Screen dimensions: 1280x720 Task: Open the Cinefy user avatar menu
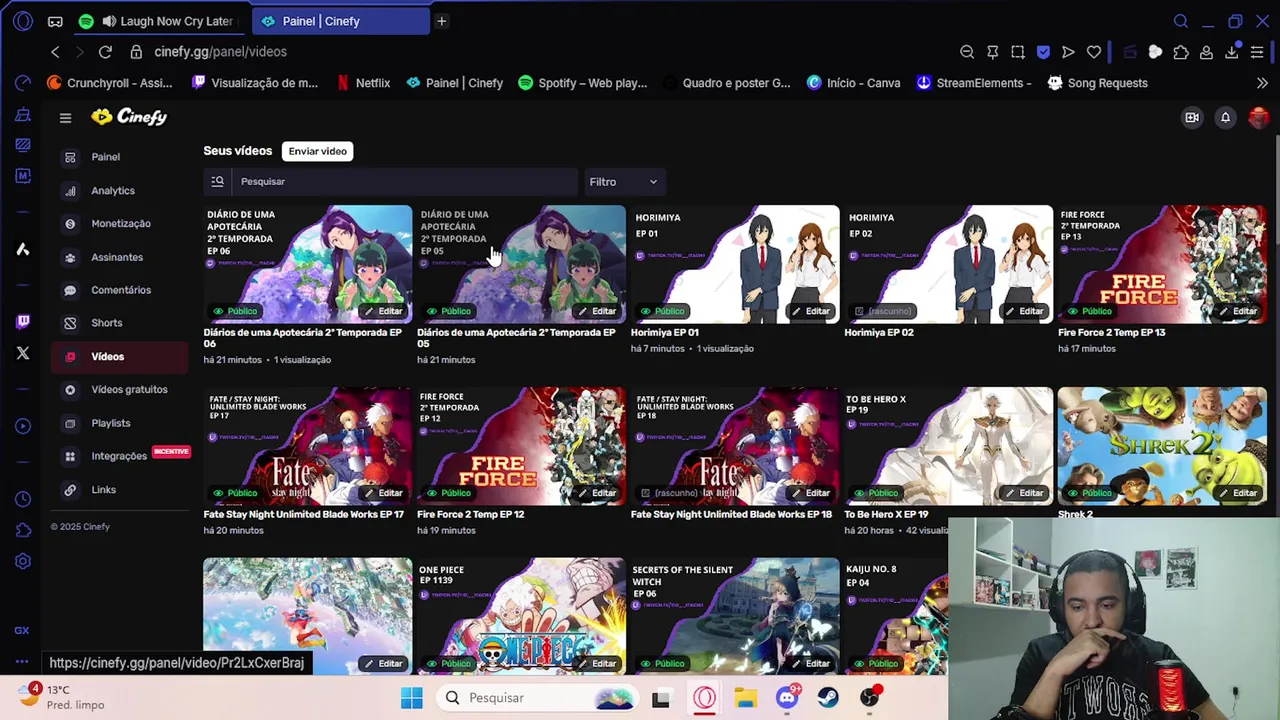pyautogui.click(x=1258, y=118)
